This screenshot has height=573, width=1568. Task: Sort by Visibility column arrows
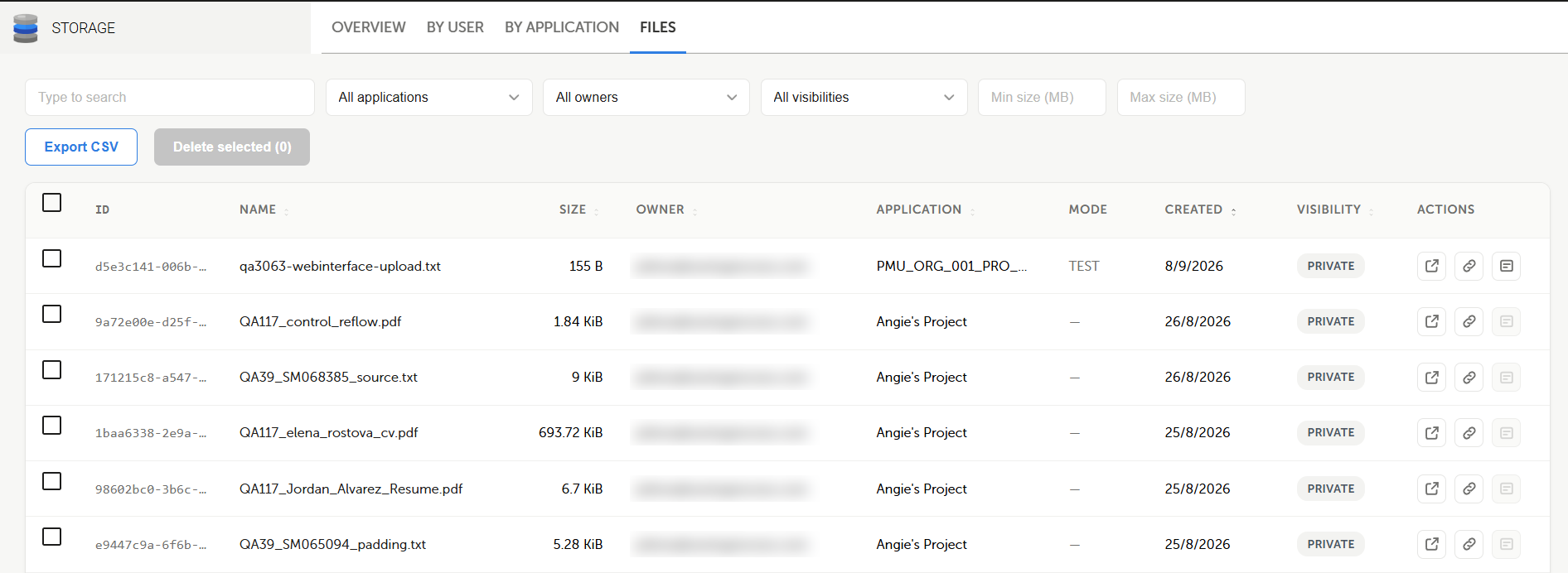(1371, 211)
